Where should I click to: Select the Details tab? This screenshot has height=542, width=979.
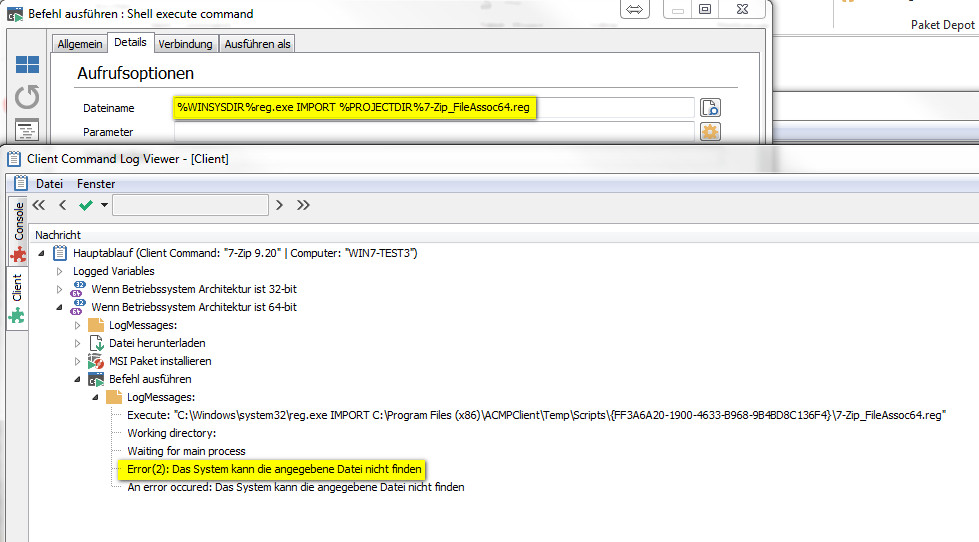coord(130,42)
